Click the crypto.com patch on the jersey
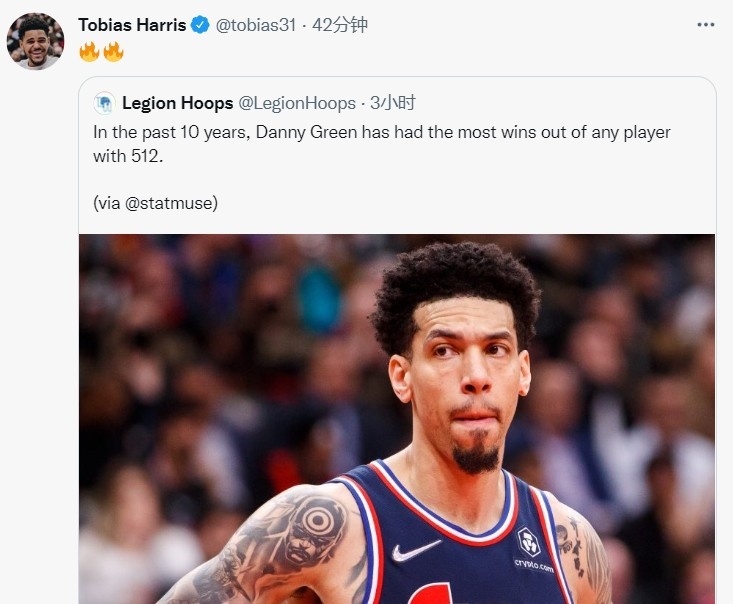This screenshot has width=733, height=604. pyautogui.click(x=532, y=549)
